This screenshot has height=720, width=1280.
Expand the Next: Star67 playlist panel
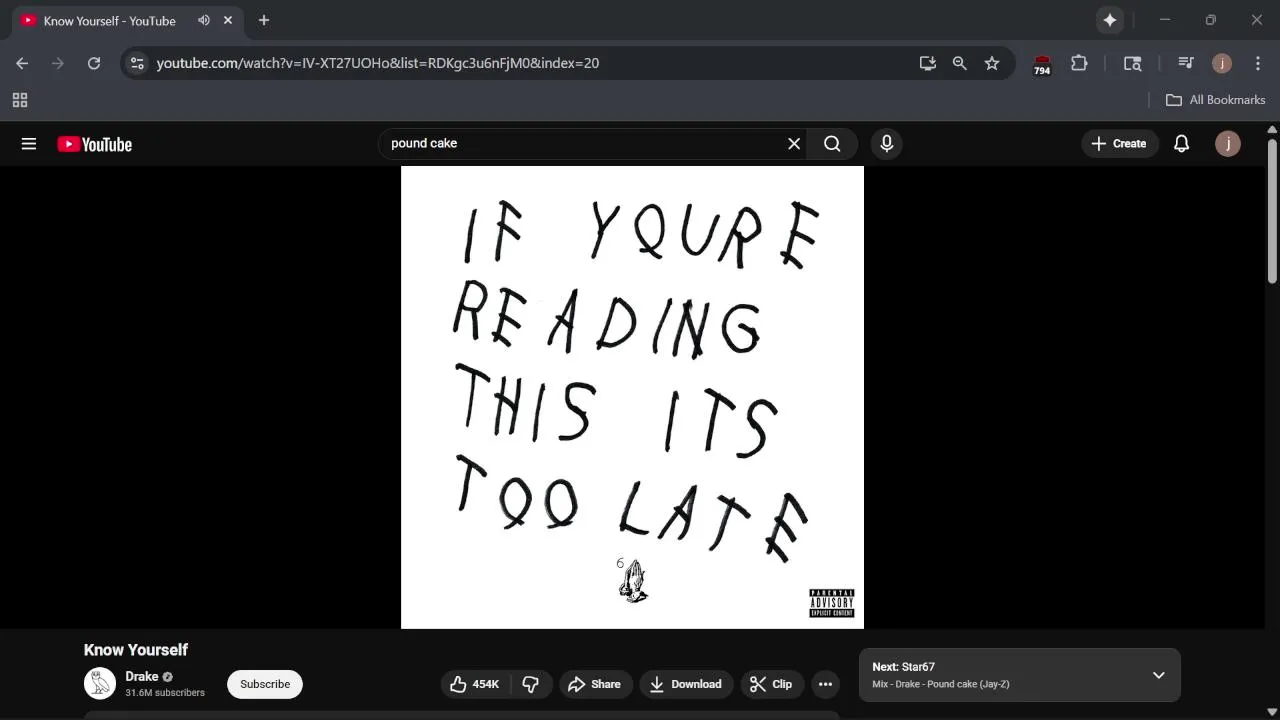(1159, 675)
